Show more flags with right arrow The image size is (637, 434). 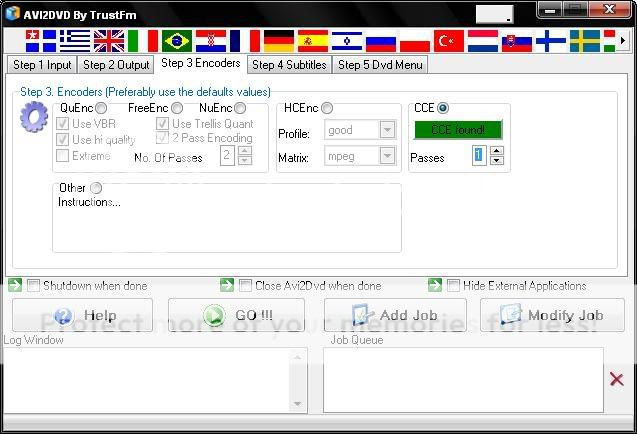[x=623, y=41]
